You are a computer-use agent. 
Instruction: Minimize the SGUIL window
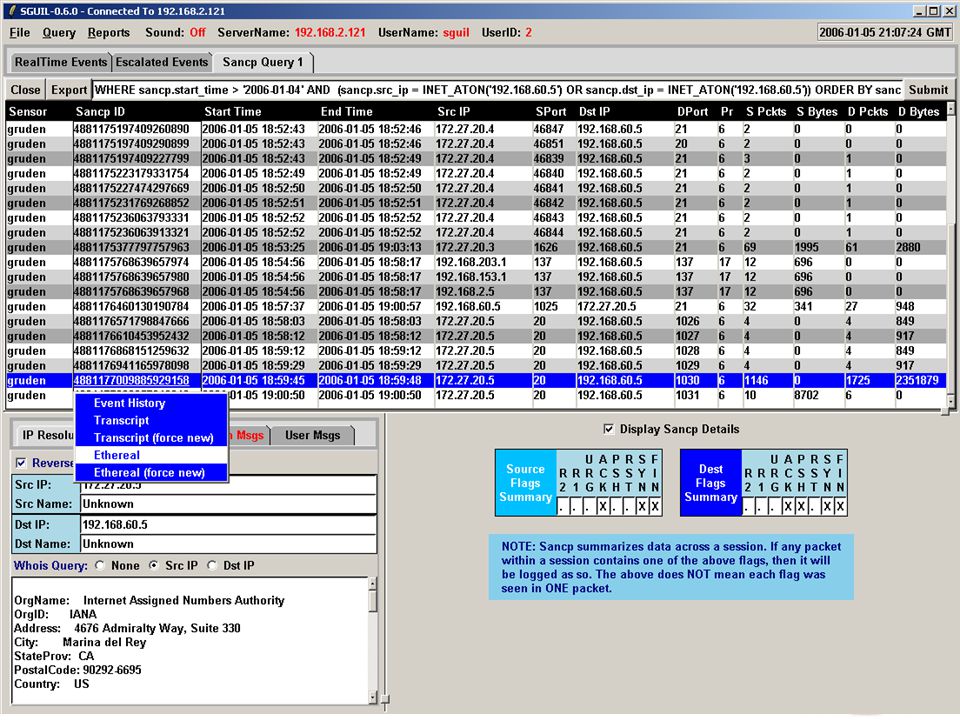(x=920, y=11)
